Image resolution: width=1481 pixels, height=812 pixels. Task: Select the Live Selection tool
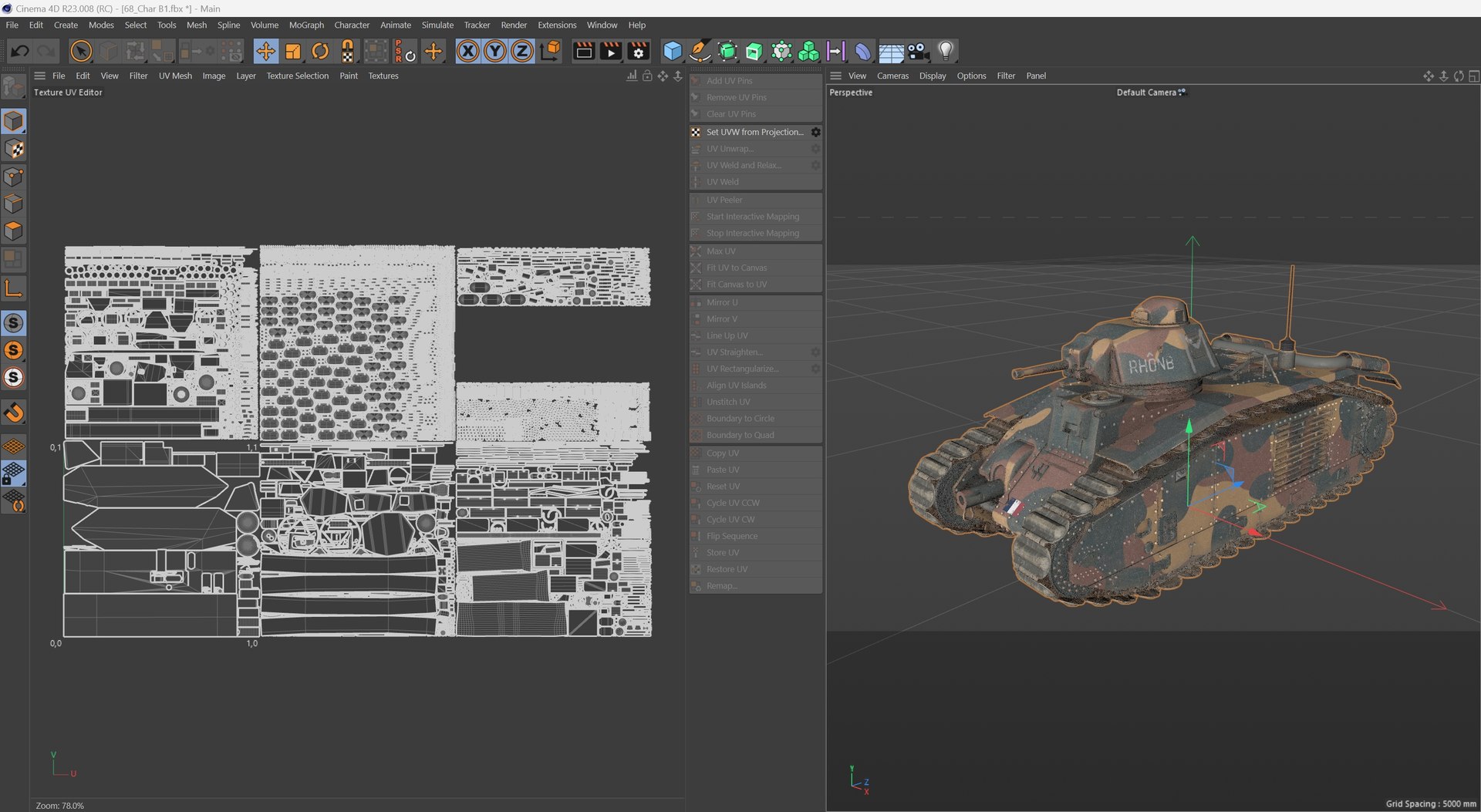click(80, 52)
